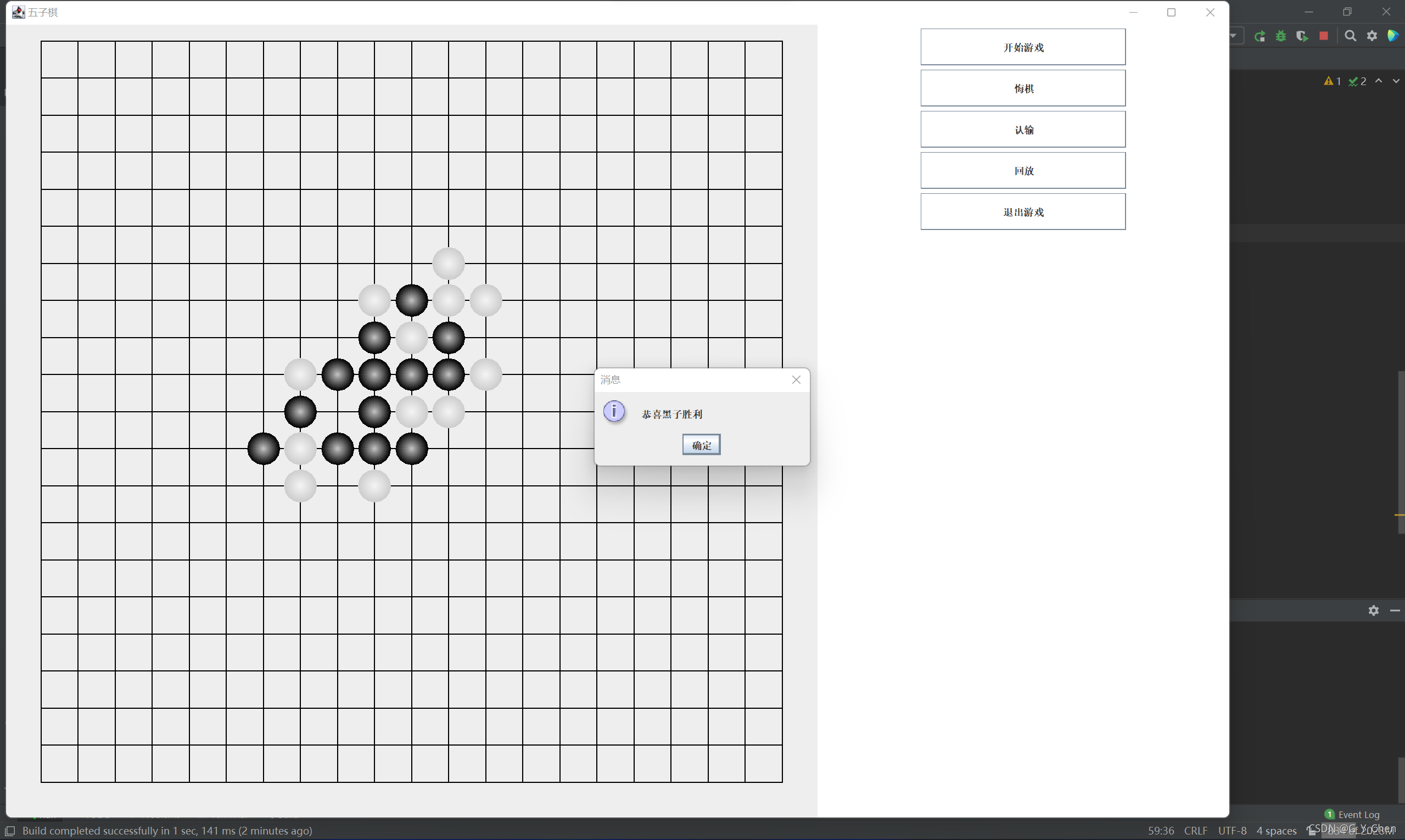Change the UTF-8 file encoding
The width and height of the screenshot is (1405, 840).
tap(1233, 830)
